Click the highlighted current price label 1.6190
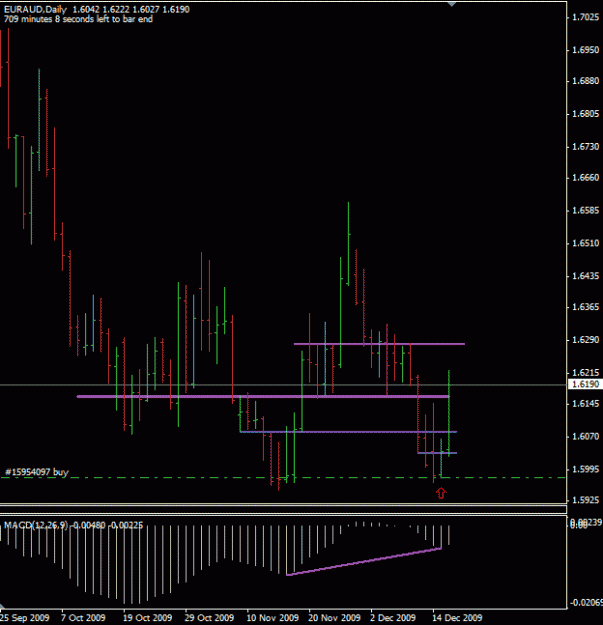The width and height of the screenshot is (603, 625). coord(585,384)
